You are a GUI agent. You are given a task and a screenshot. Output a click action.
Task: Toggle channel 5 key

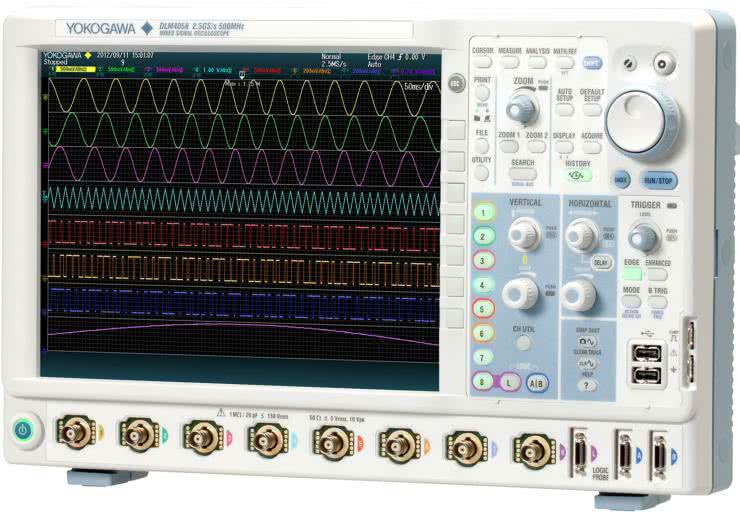click(485, 309)
